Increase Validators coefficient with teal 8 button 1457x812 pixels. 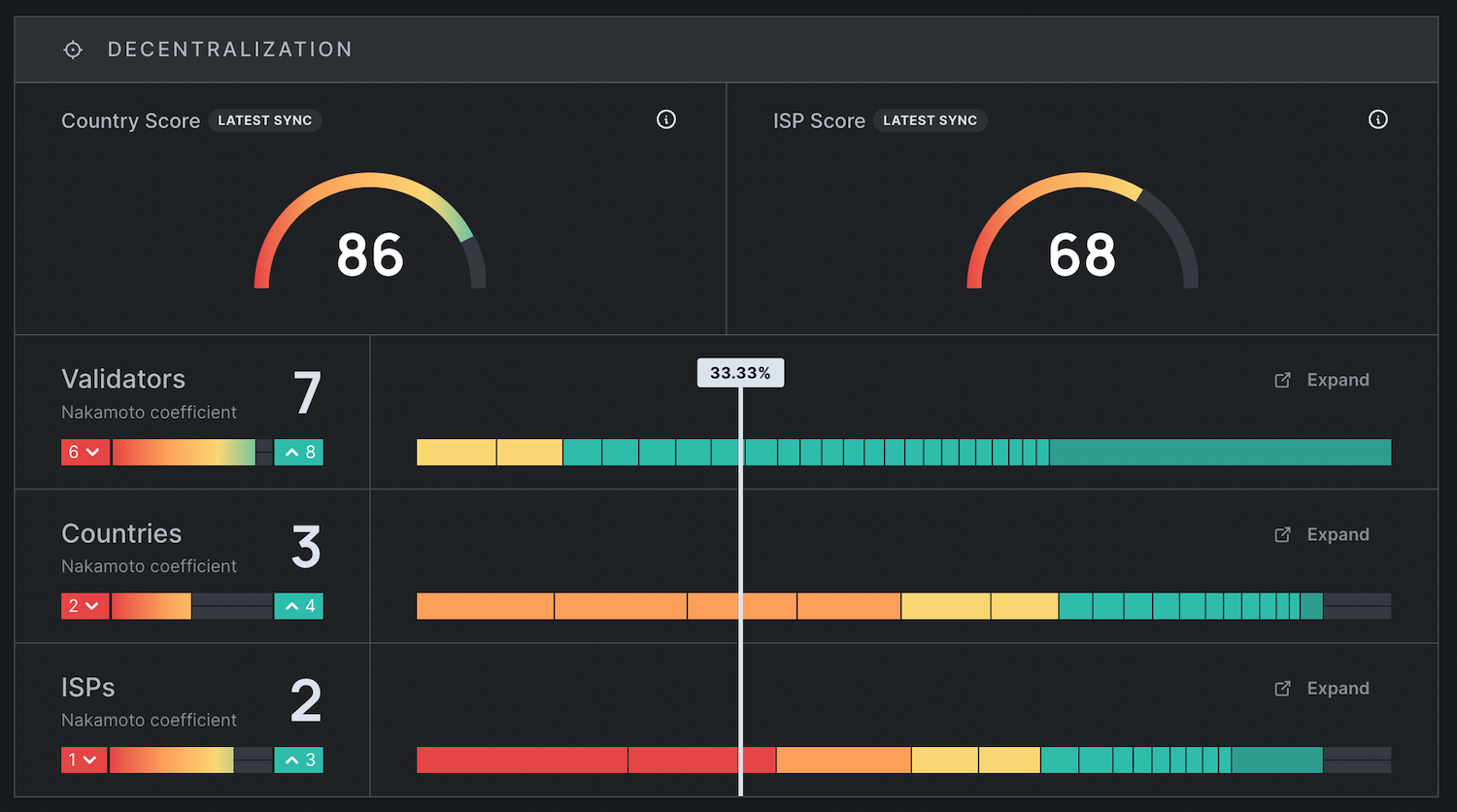coord(299,452)
